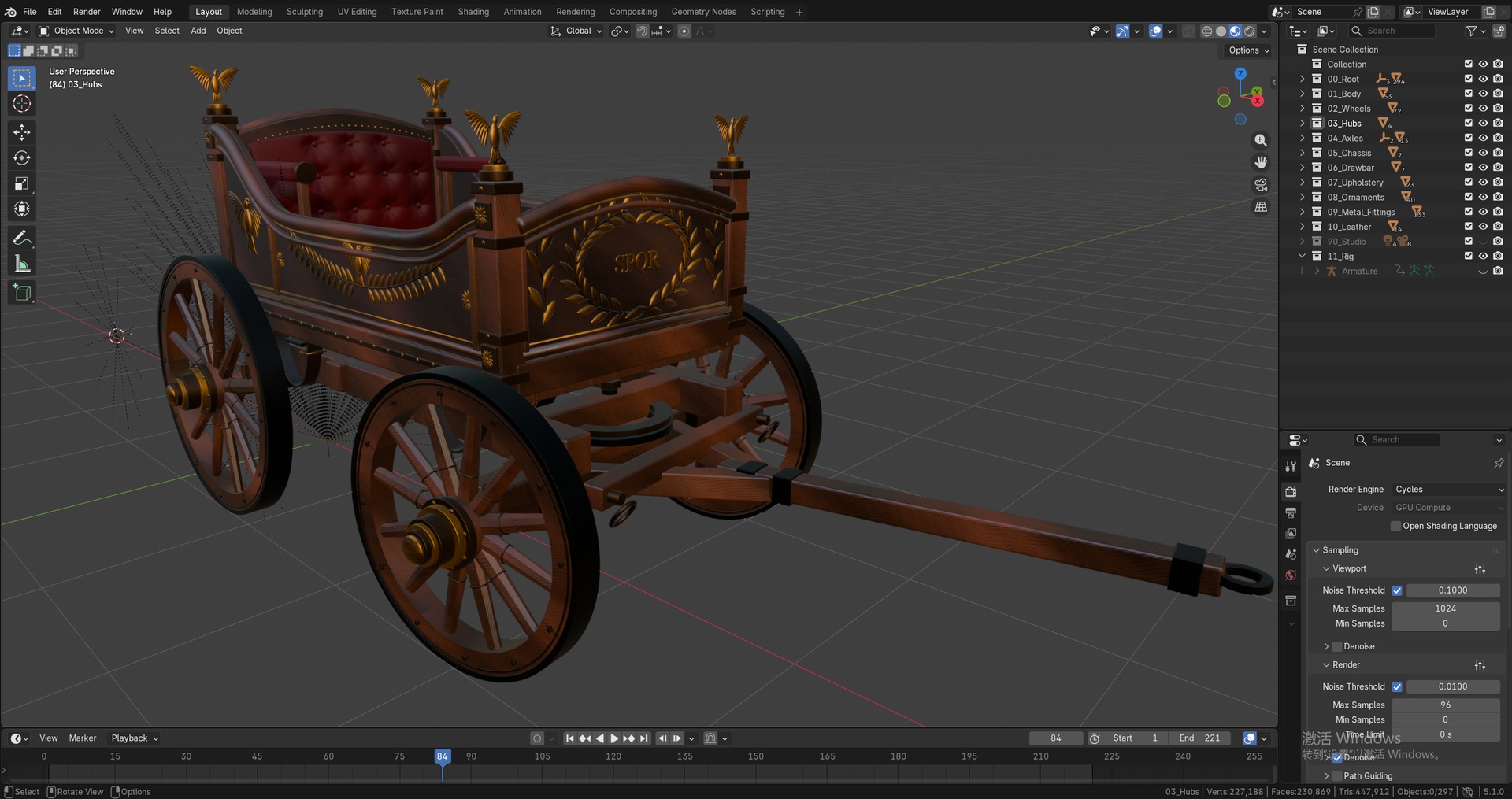1512x799 pixels.
Task: Disable Render Noise Threshold checkbox
Action: pos(1397,686)
